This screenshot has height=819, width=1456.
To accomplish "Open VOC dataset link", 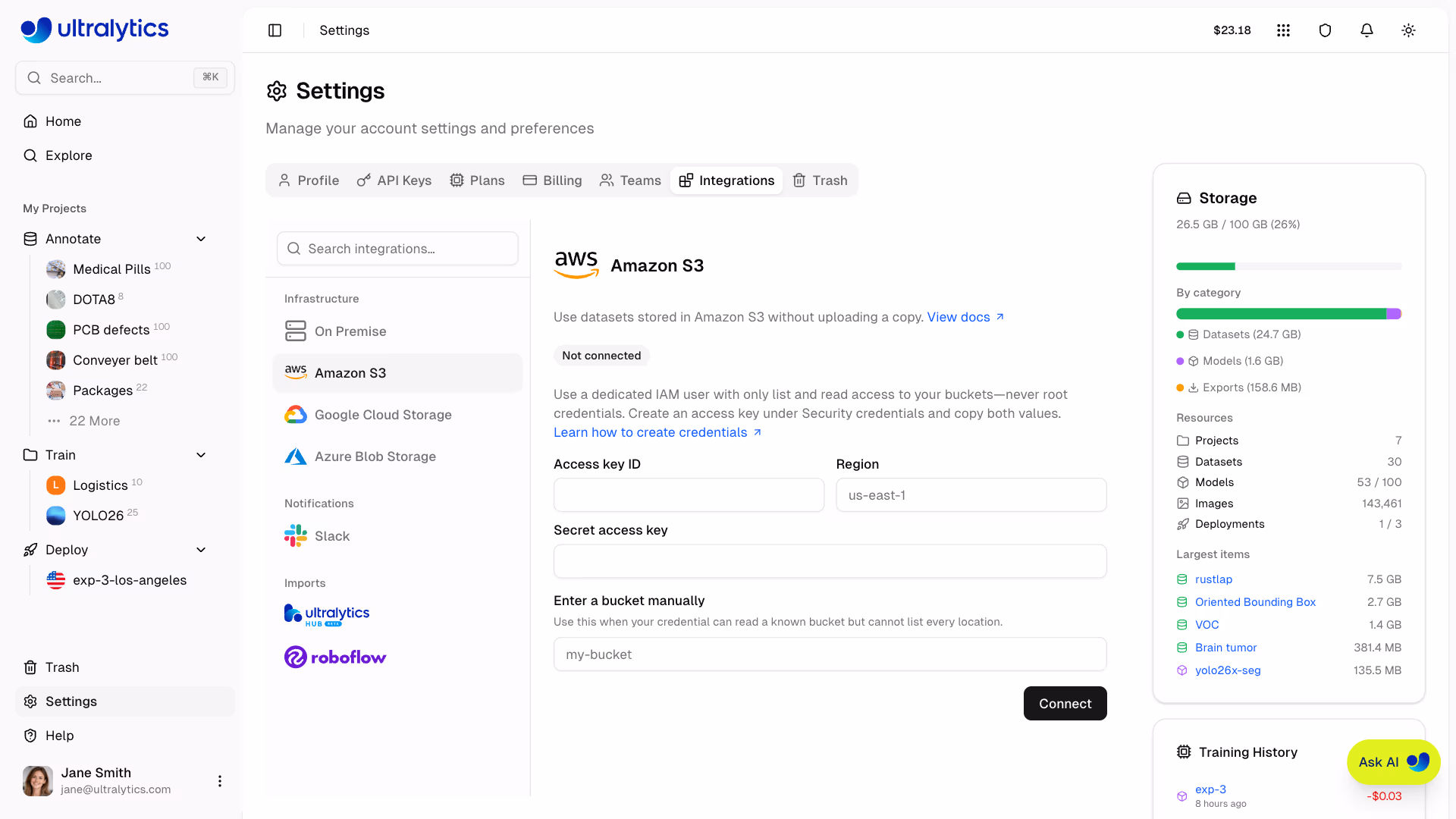I will tap(1207, 625).
